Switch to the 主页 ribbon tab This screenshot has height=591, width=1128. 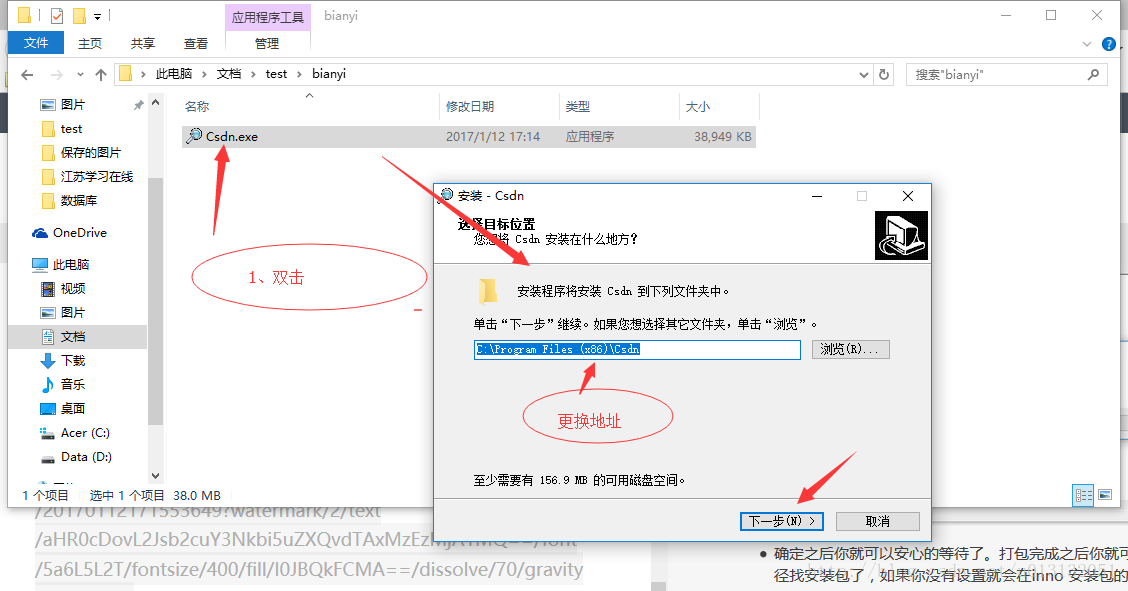pos(89,44)
